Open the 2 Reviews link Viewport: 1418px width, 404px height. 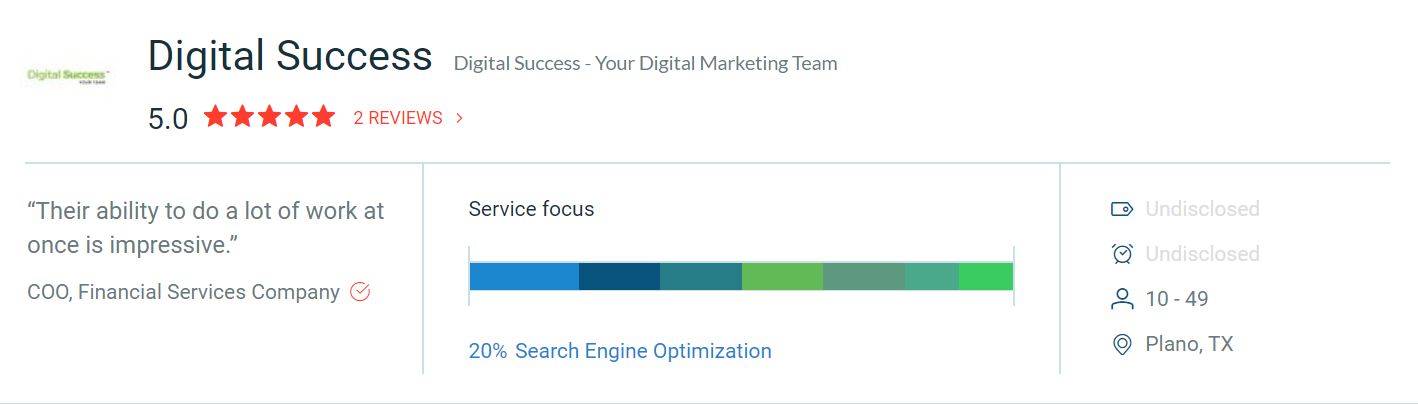coord(398,118)
